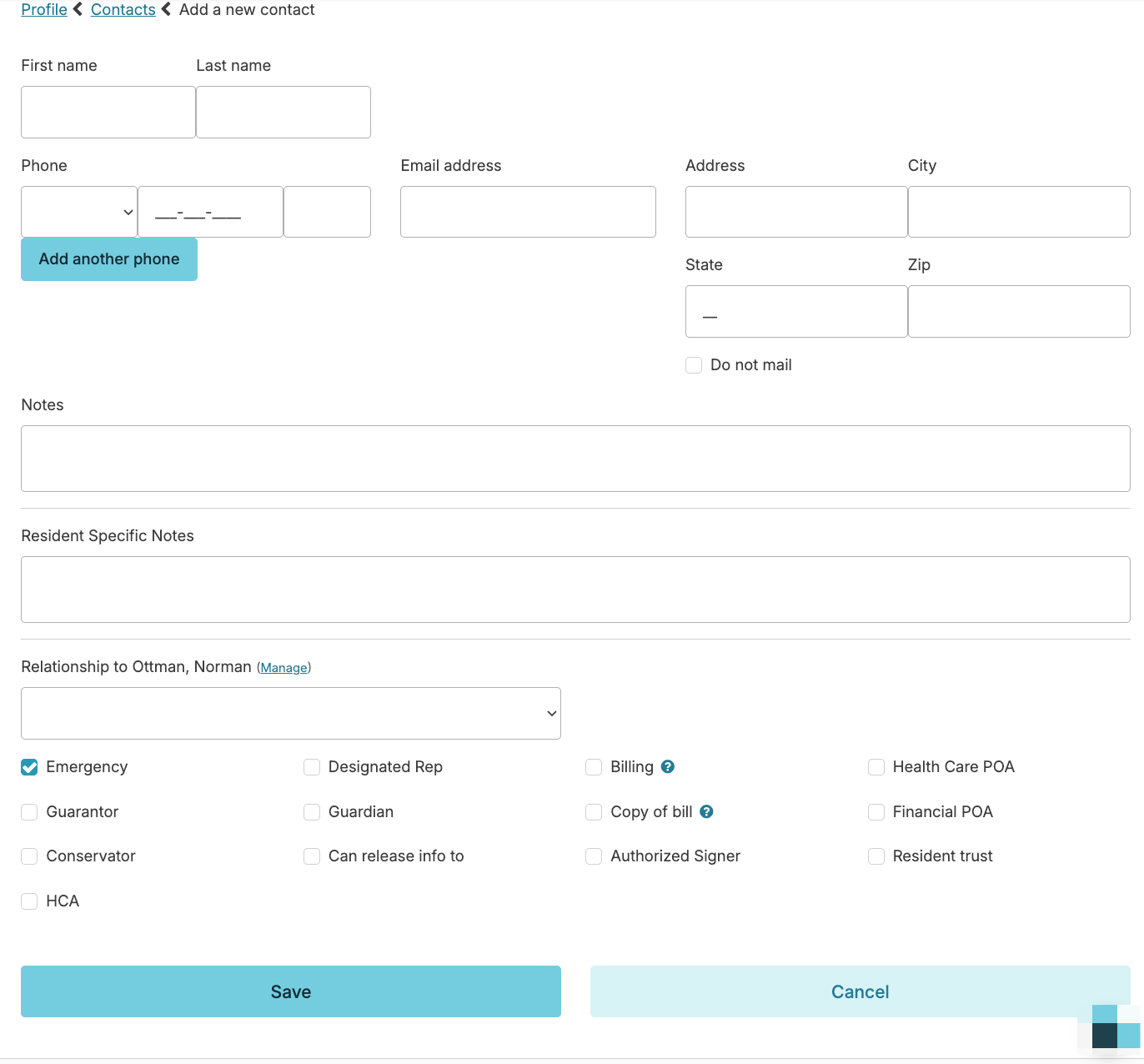
Task: Click the phone extension field
Action: tap(327, 212)
